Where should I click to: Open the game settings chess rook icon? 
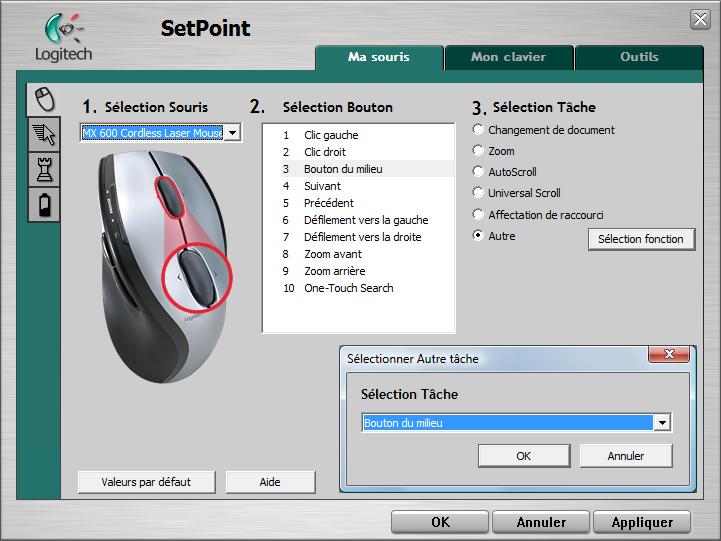(x=44, y=169)
